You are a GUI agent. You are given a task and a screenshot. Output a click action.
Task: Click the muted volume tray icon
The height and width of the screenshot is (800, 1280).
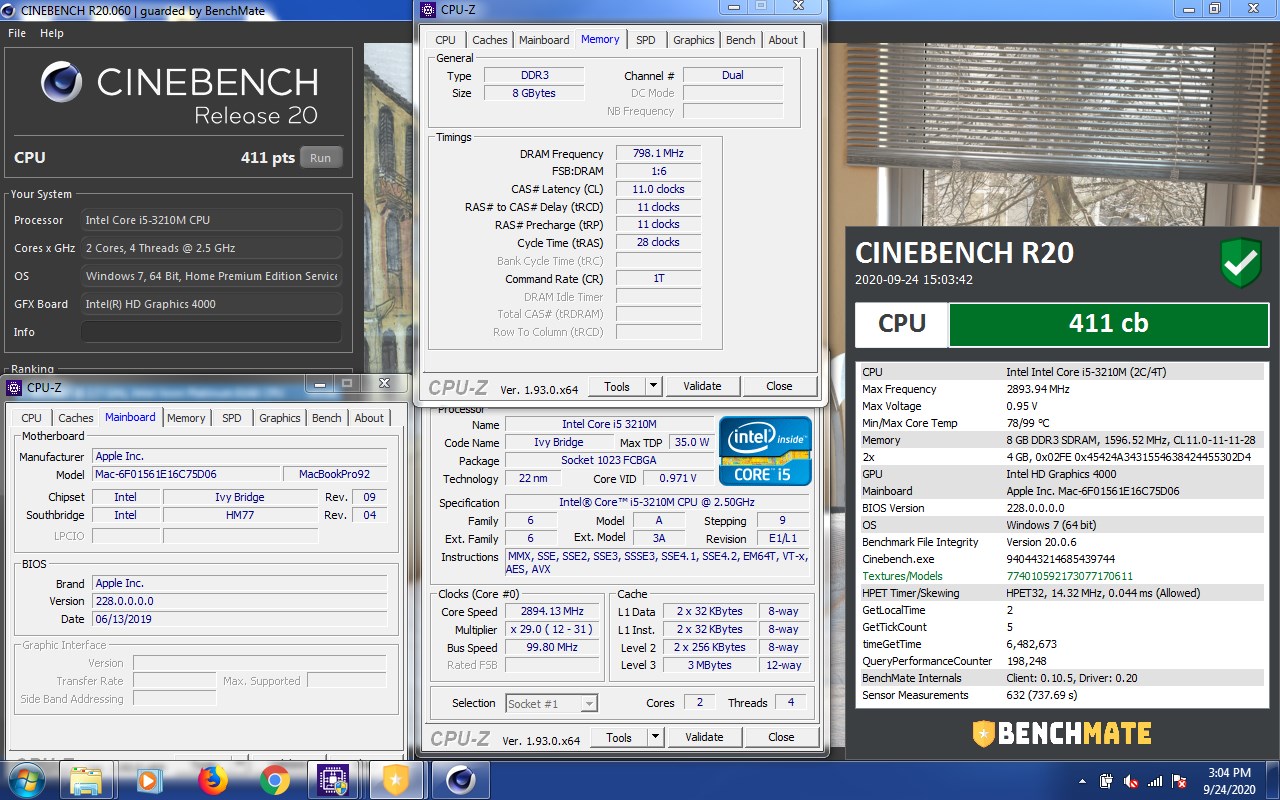[1131, 781]
